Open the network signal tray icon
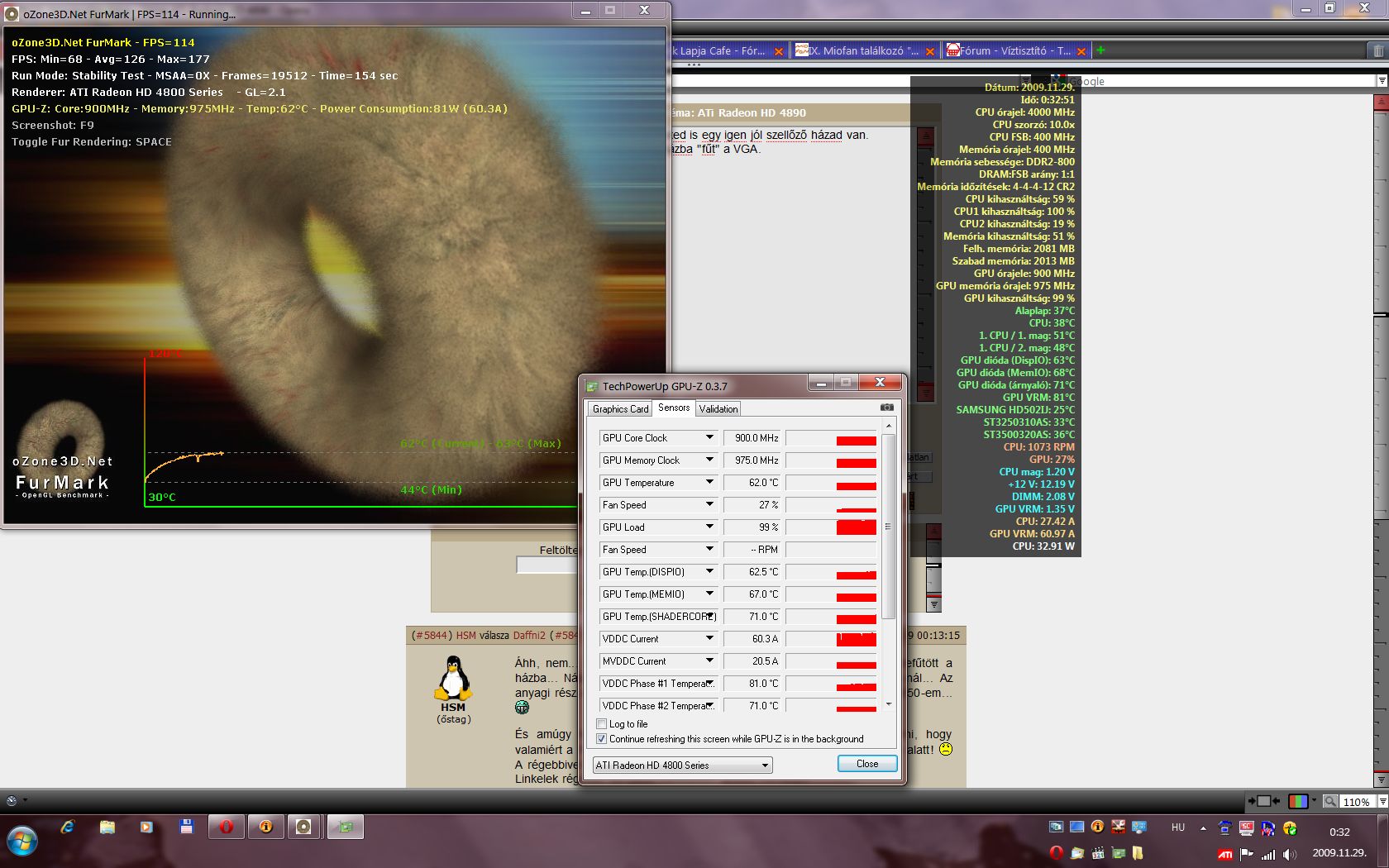1389x868 pixels. (x=1267, y=854)
